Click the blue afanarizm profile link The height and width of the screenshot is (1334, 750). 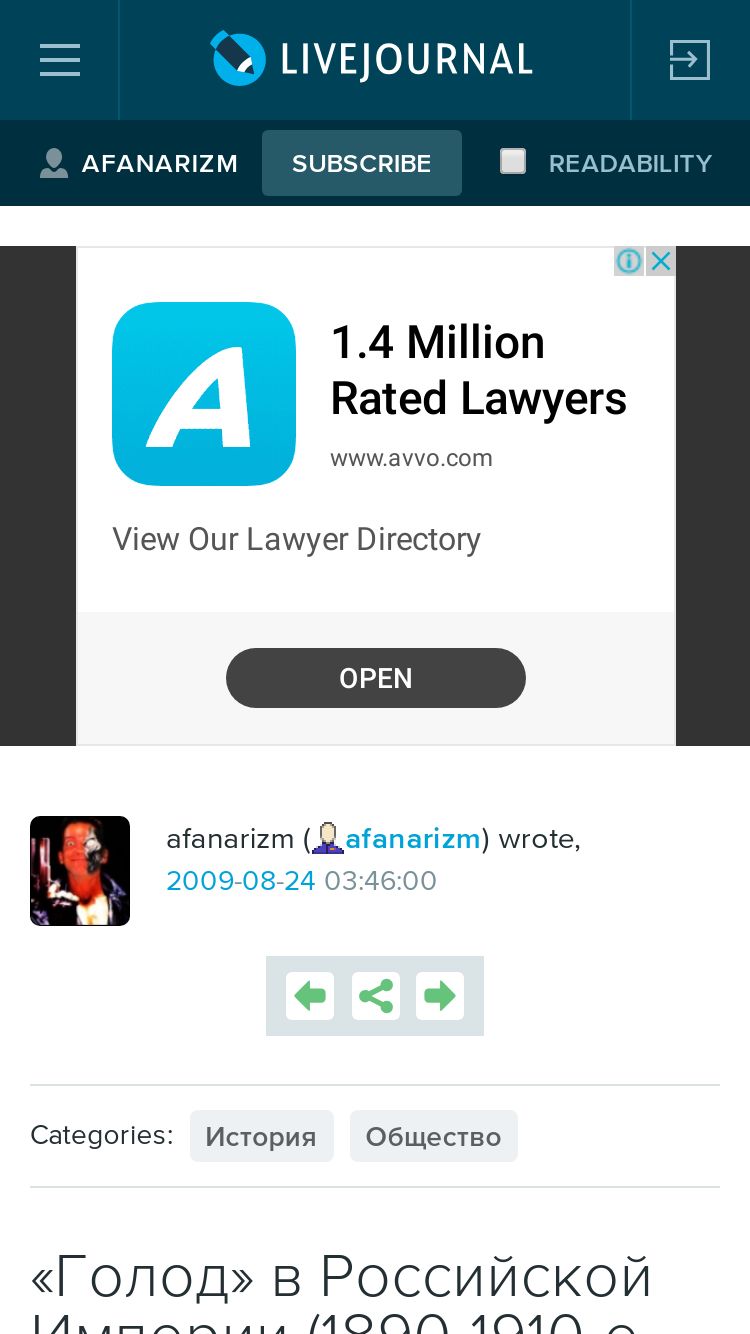coord(413,838)
